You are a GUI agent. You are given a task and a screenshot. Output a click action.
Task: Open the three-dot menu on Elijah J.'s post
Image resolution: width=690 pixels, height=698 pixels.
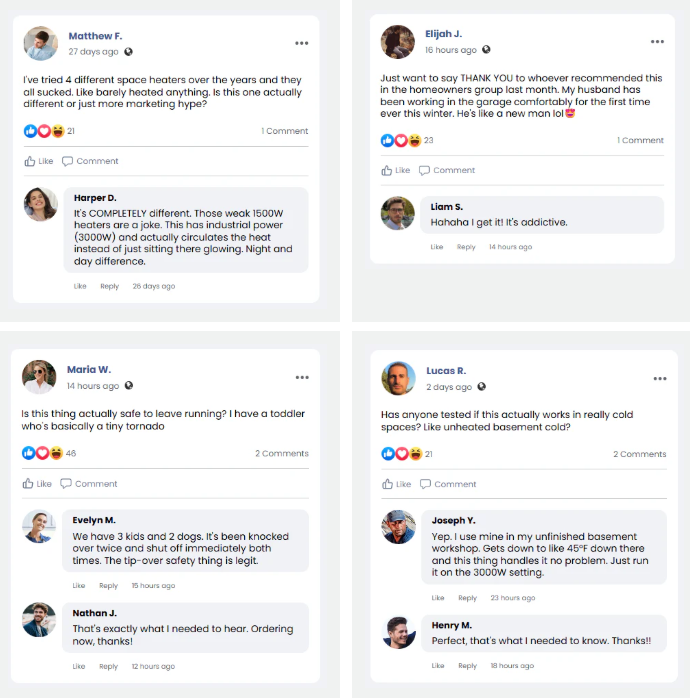click(x=657, y=42)
